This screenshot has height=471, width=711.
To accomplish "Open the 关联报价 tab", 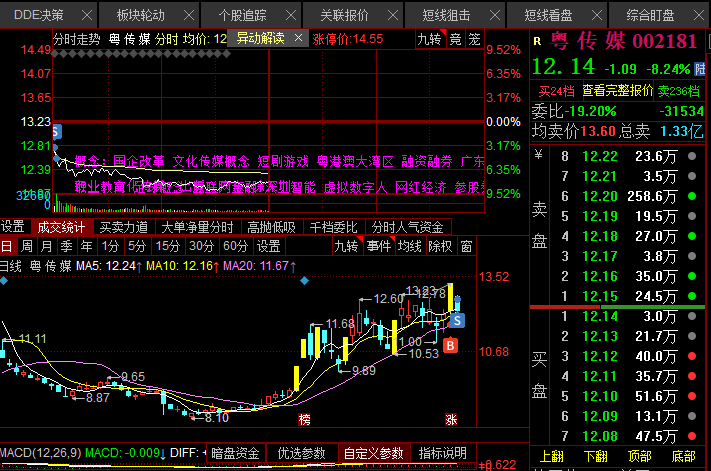I will 344,15.
